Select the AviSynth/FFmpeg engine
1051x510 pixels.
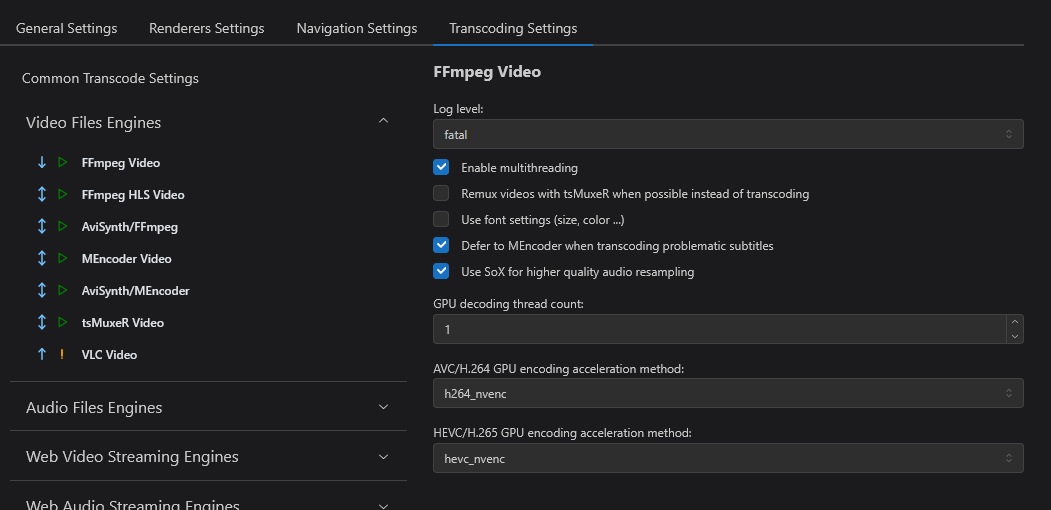[x=129, y=227]
